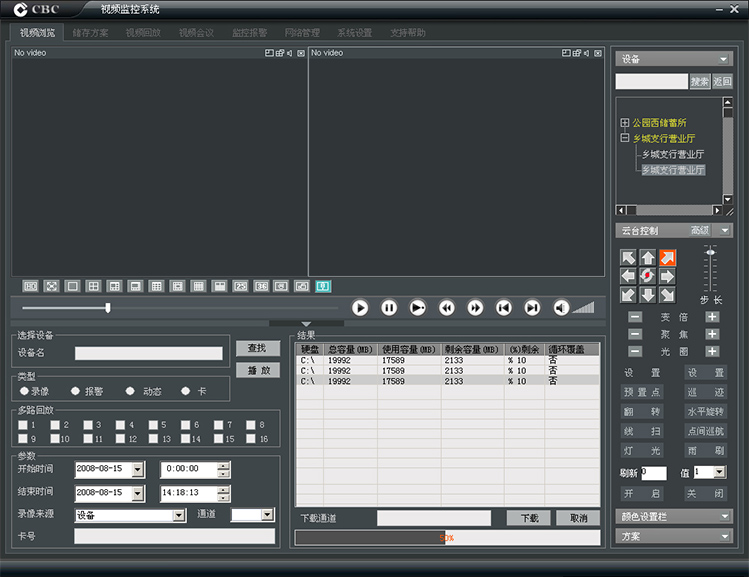The height and width of the screenshot is (577, 749).
Task: Select 录像 type radio button
Action: click(24, 391)
